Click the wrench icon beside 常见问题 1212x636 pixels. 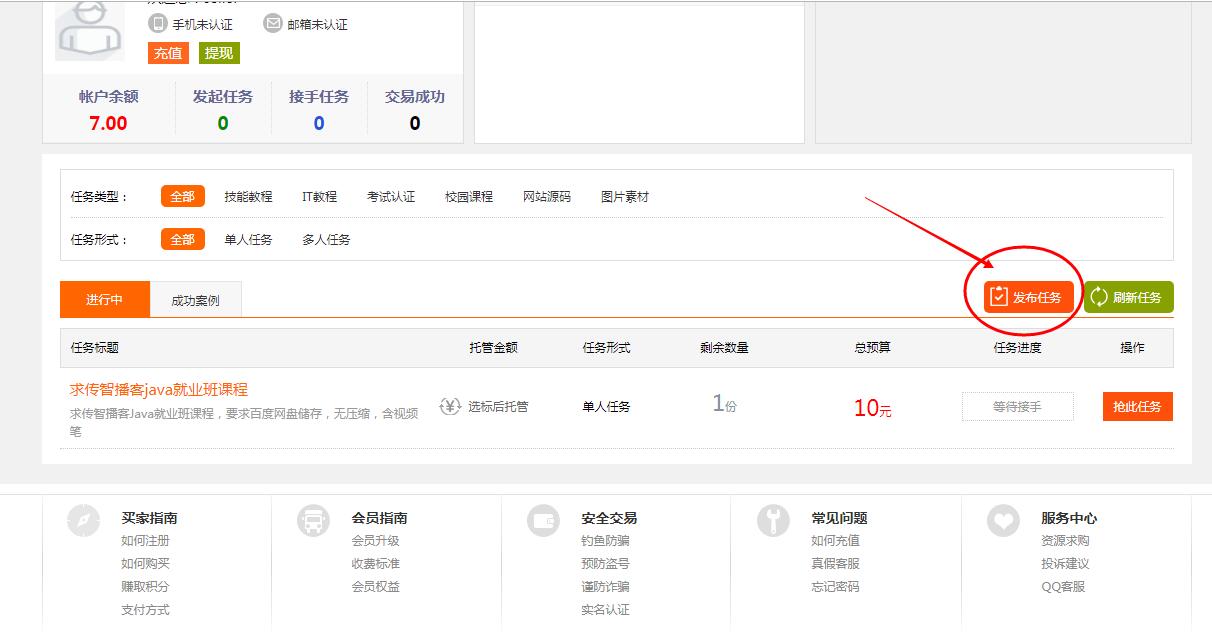tap(773, 521)
